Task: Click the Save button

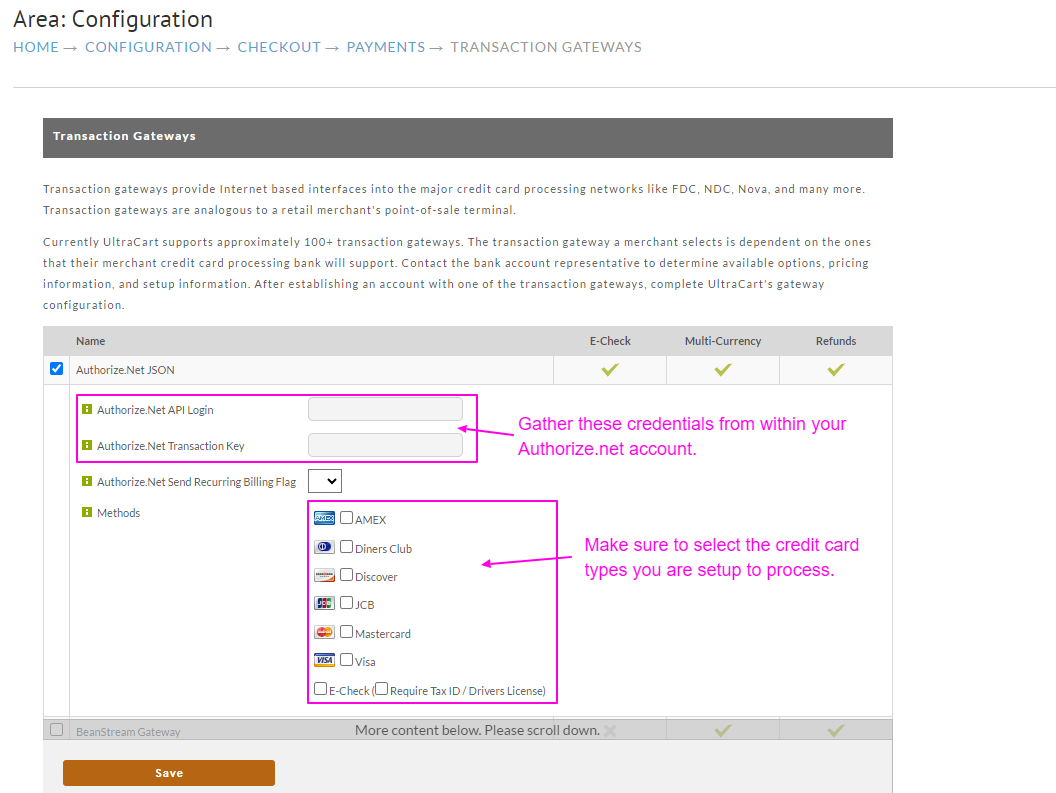Action: 169,773
